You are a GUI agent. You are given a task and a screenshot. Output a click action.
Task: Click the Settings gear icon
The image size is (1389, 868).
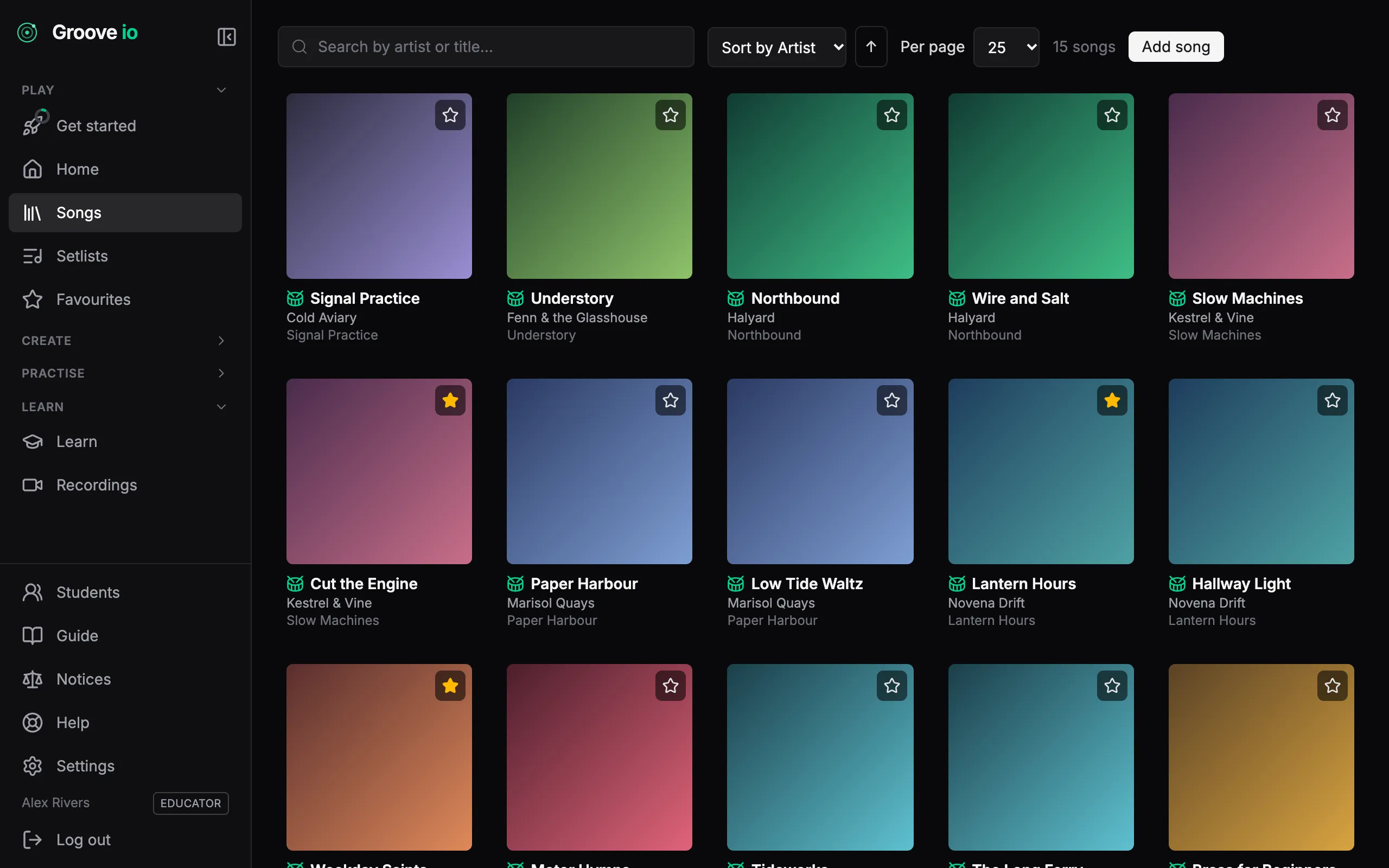click(33, 766)
